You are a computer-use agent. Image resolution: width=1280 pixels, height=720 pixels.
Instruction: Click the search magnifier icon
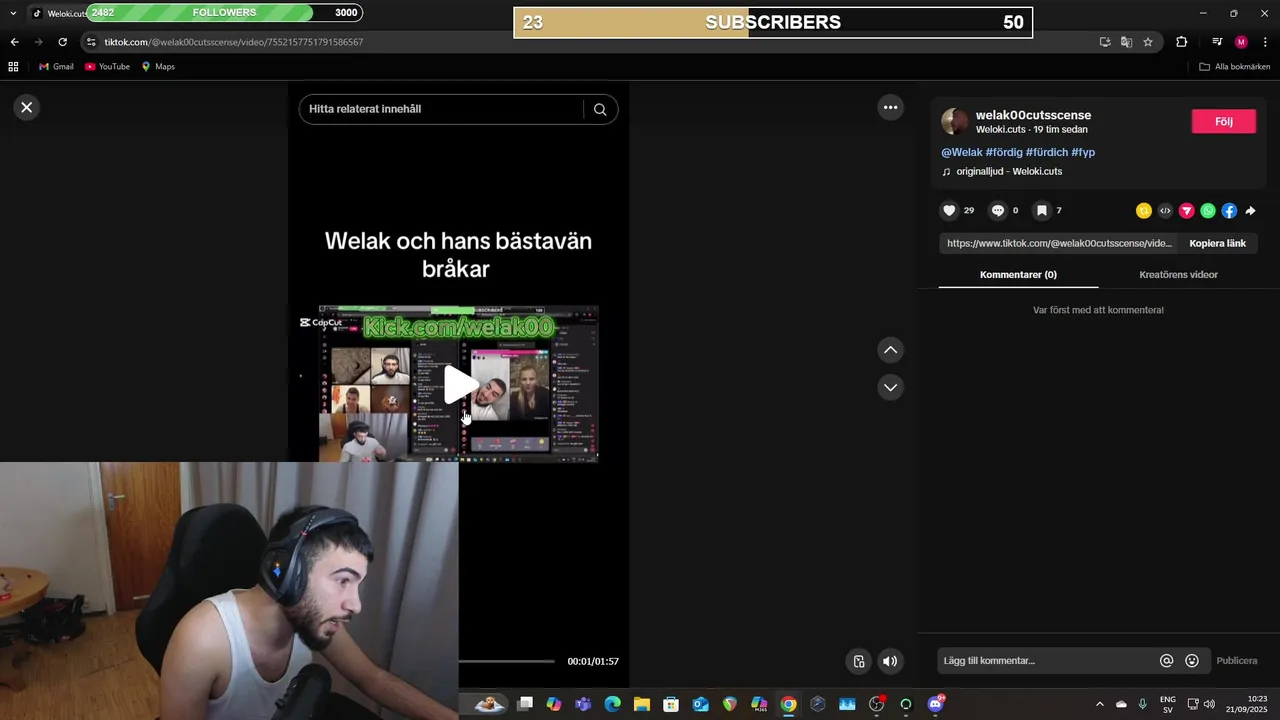tap(600, 109)
